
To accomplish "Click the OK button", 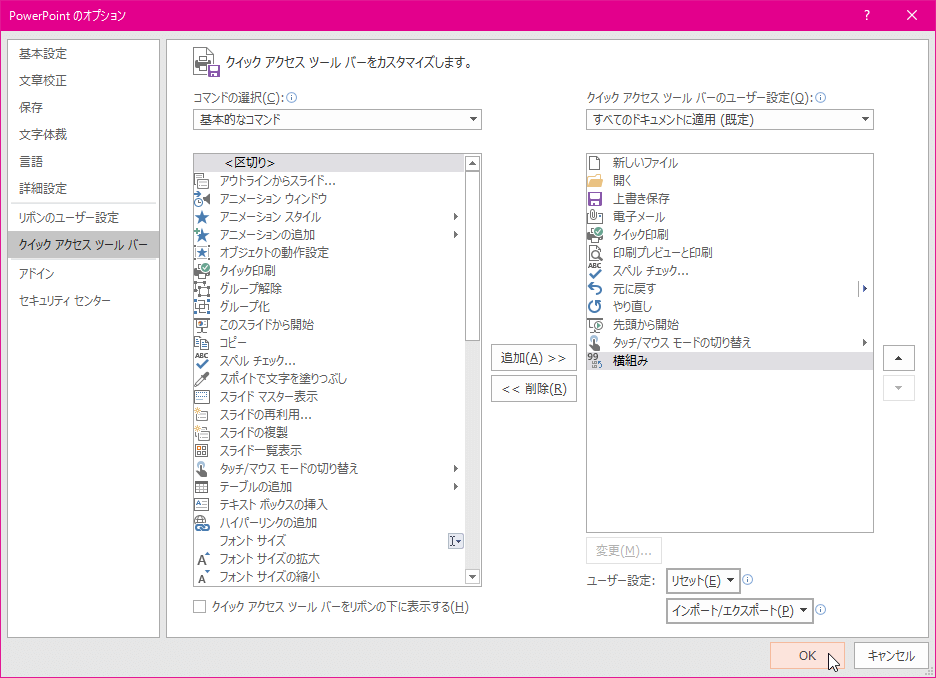I will [807, 655].
